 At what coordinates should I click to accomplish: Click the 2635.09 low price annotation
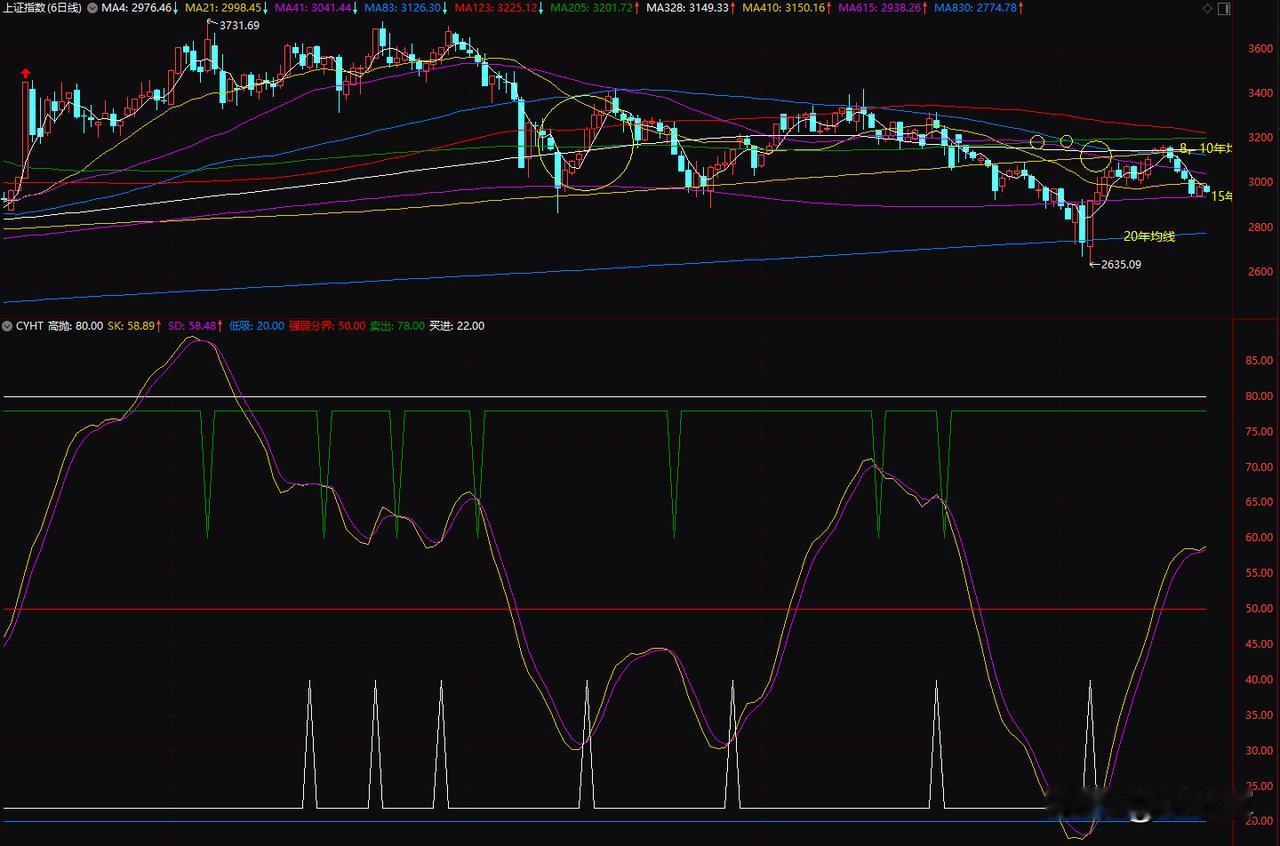click(1121, 265)
